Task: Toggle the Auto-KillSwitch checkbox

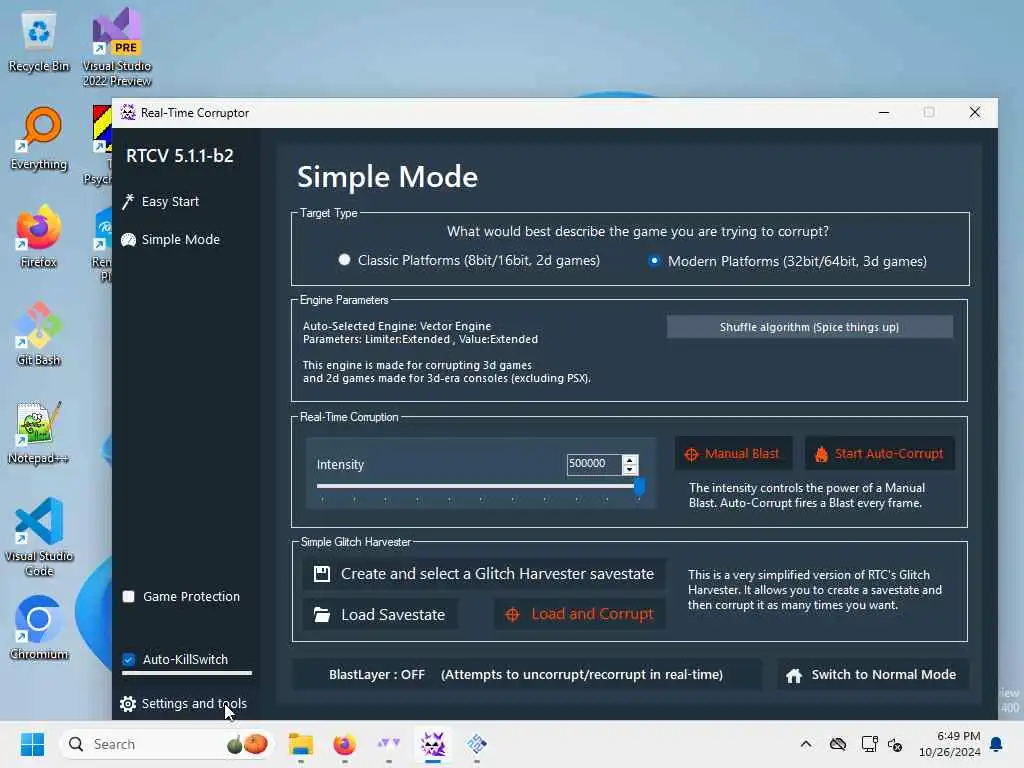Action: [x=129, y=659]
